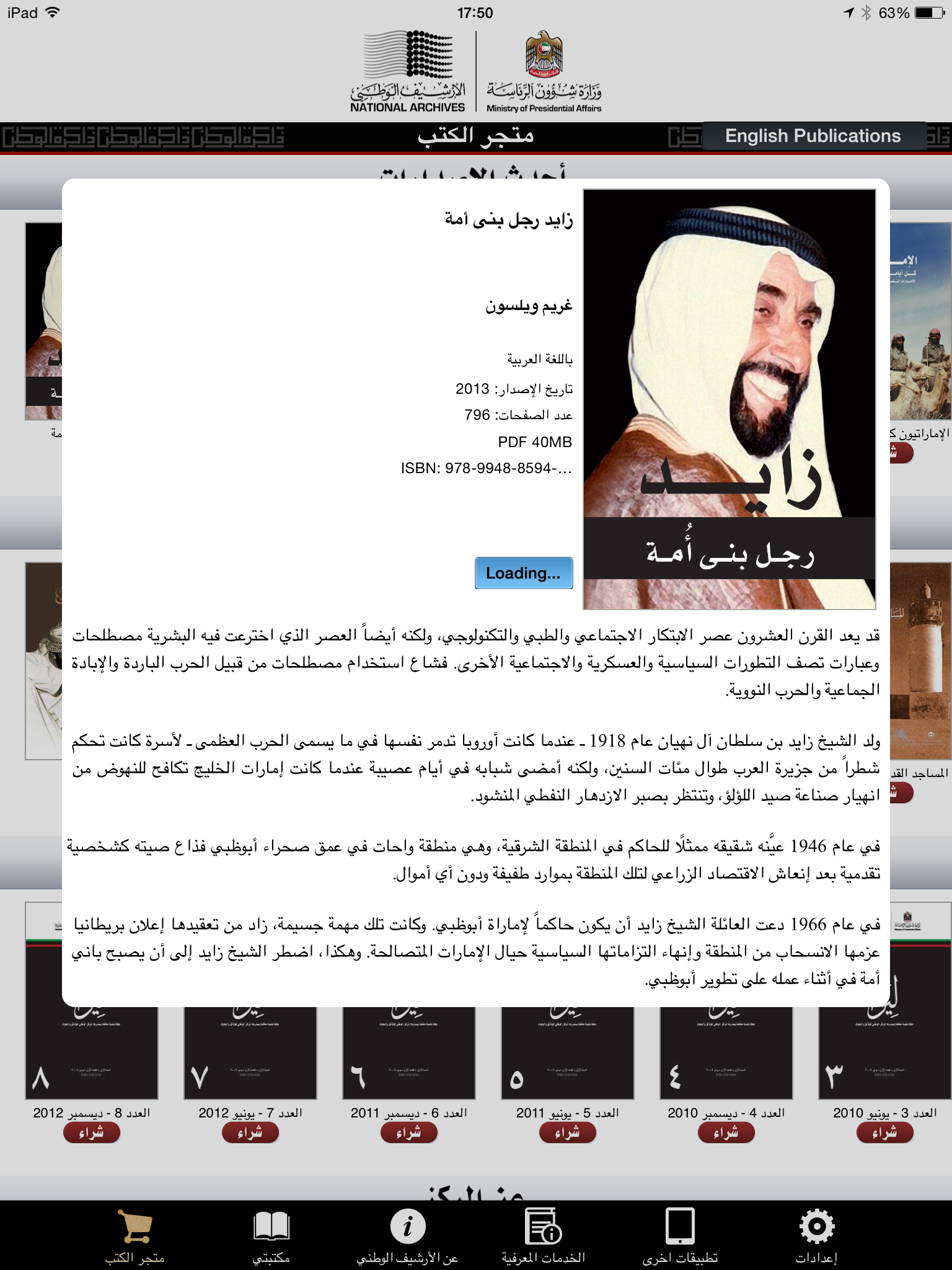Open issue 6 magazine cover thumbnail
This screenshot has height=1270, width=952.
coord(409,1053)
